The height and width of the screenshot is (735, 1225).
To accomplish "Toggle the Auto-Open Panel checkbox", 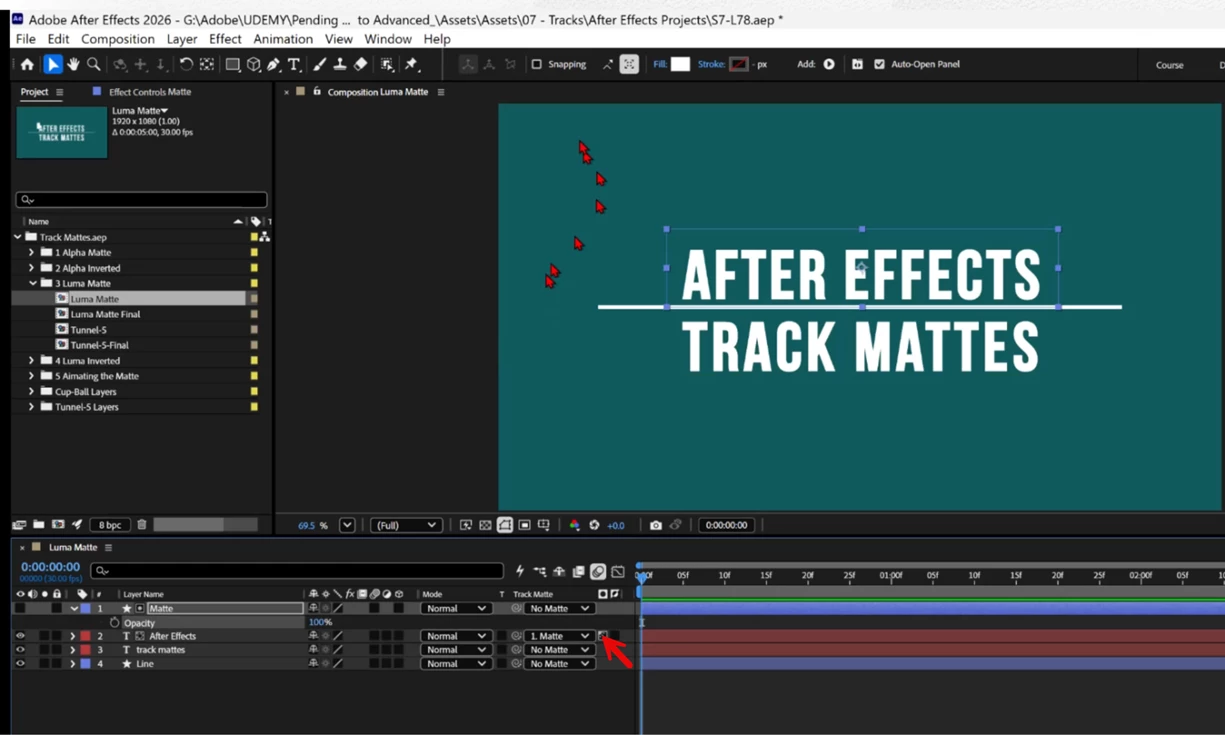I will coord(879,64).
